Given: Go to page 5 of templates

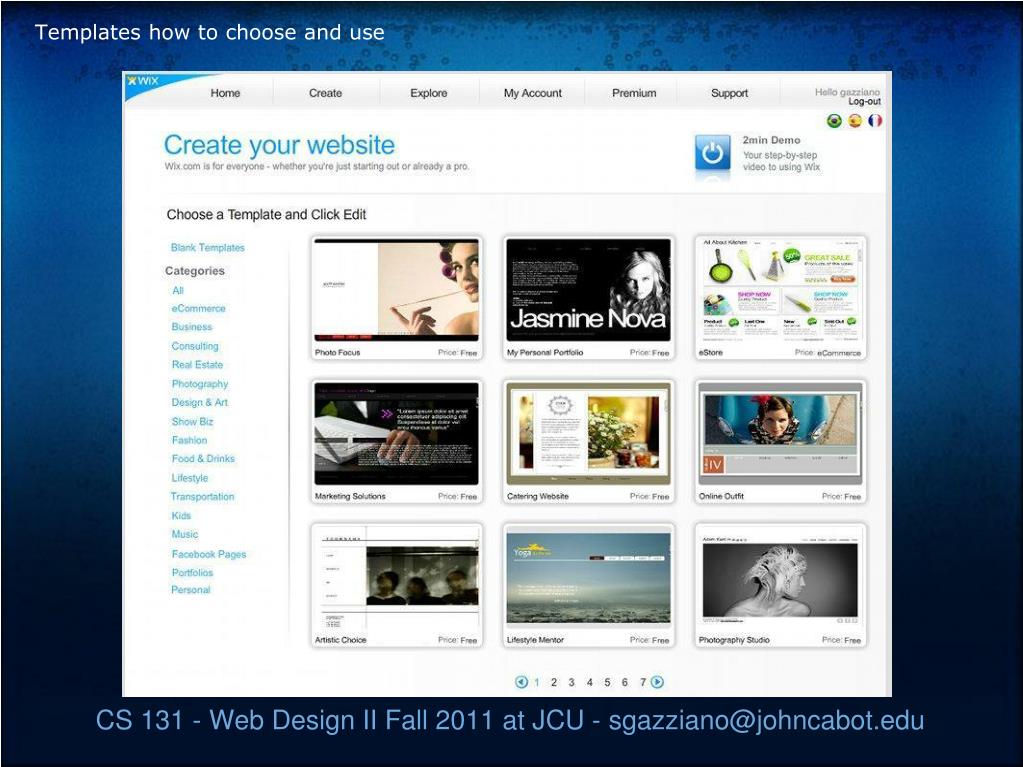Looking at the screenshot, I should click(607, 682).
